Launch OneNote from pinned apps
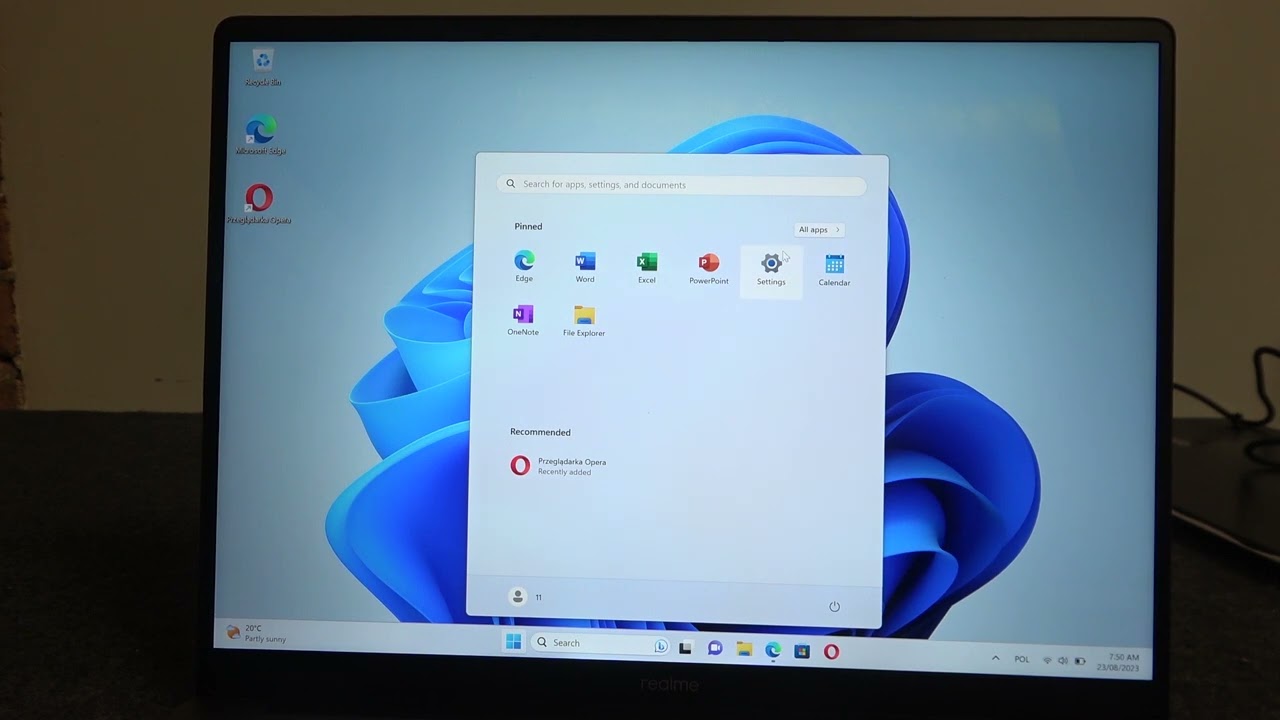 pyautogui.click(x=522, y=320)
